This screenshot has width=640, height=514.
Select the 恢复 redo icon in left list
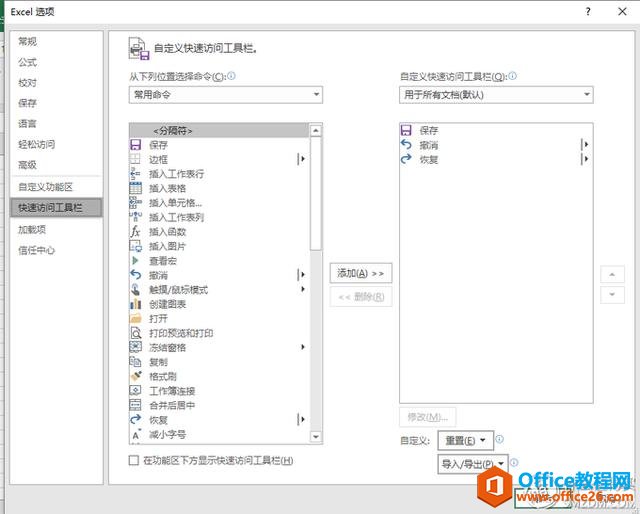click(x=136, y=420)
